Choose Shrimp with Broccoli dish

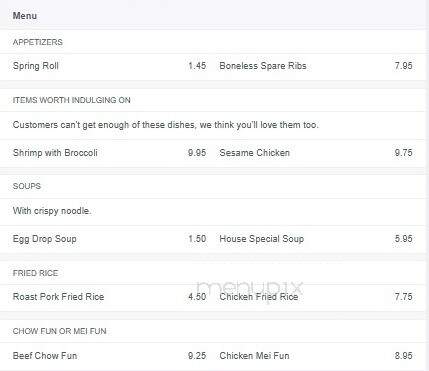click(x=55, y=153)
